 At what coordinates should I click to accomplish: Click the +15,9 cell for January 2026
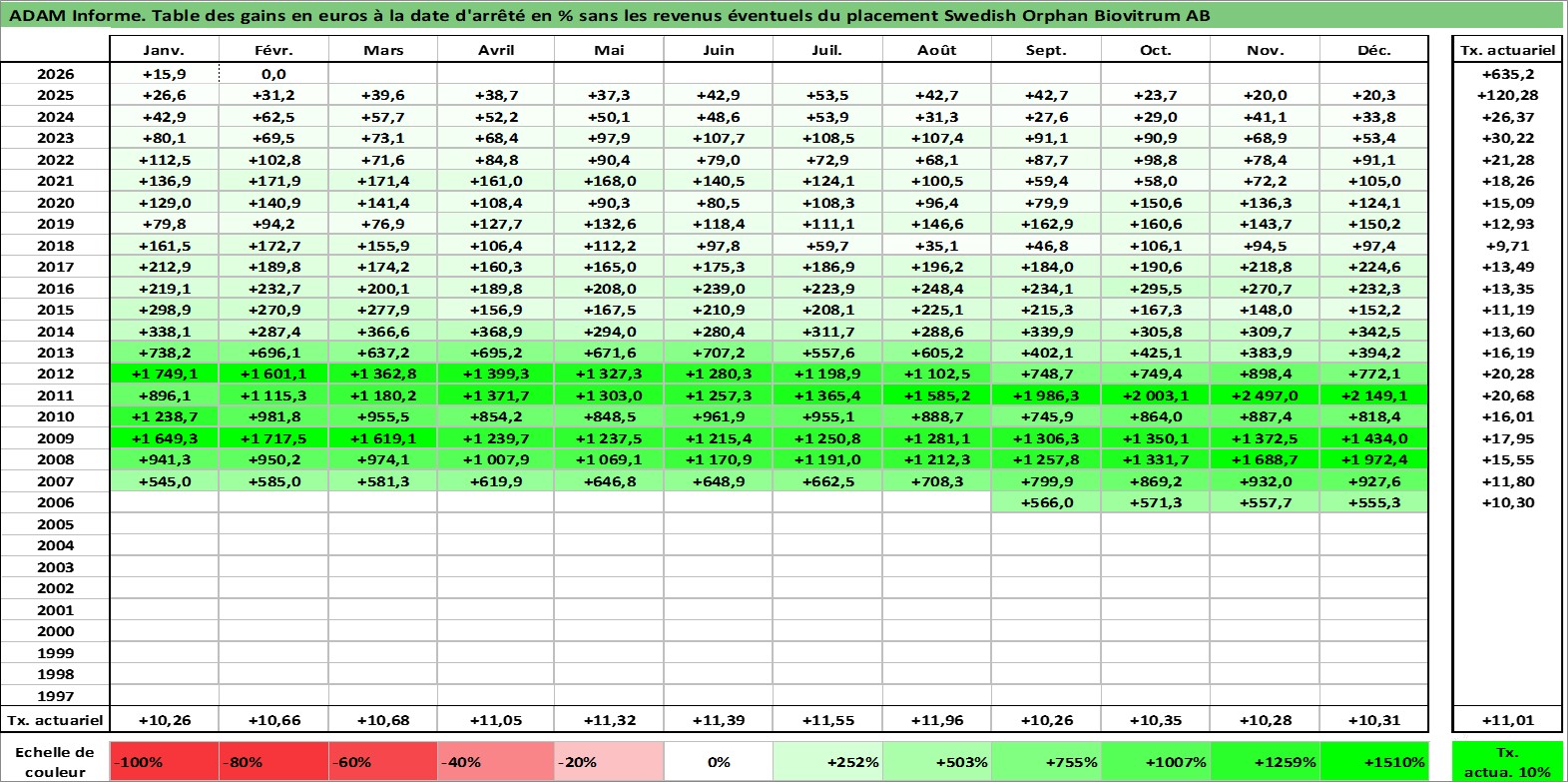pos(164,74)
